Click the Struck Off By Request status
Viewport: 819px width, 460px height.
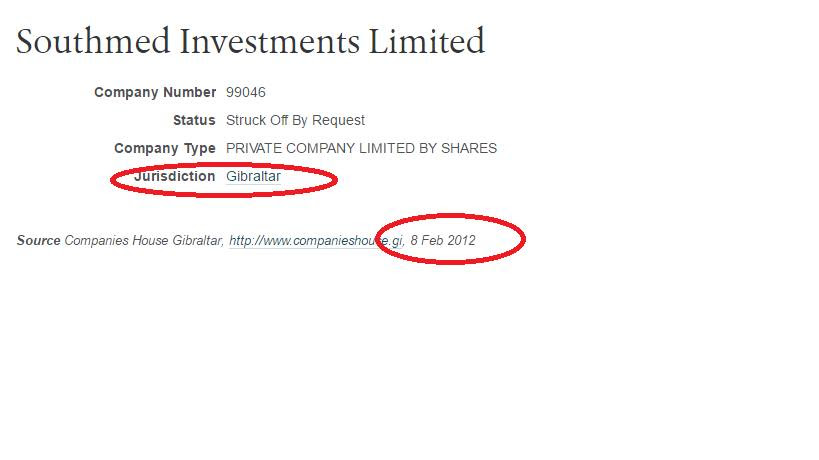295,121
